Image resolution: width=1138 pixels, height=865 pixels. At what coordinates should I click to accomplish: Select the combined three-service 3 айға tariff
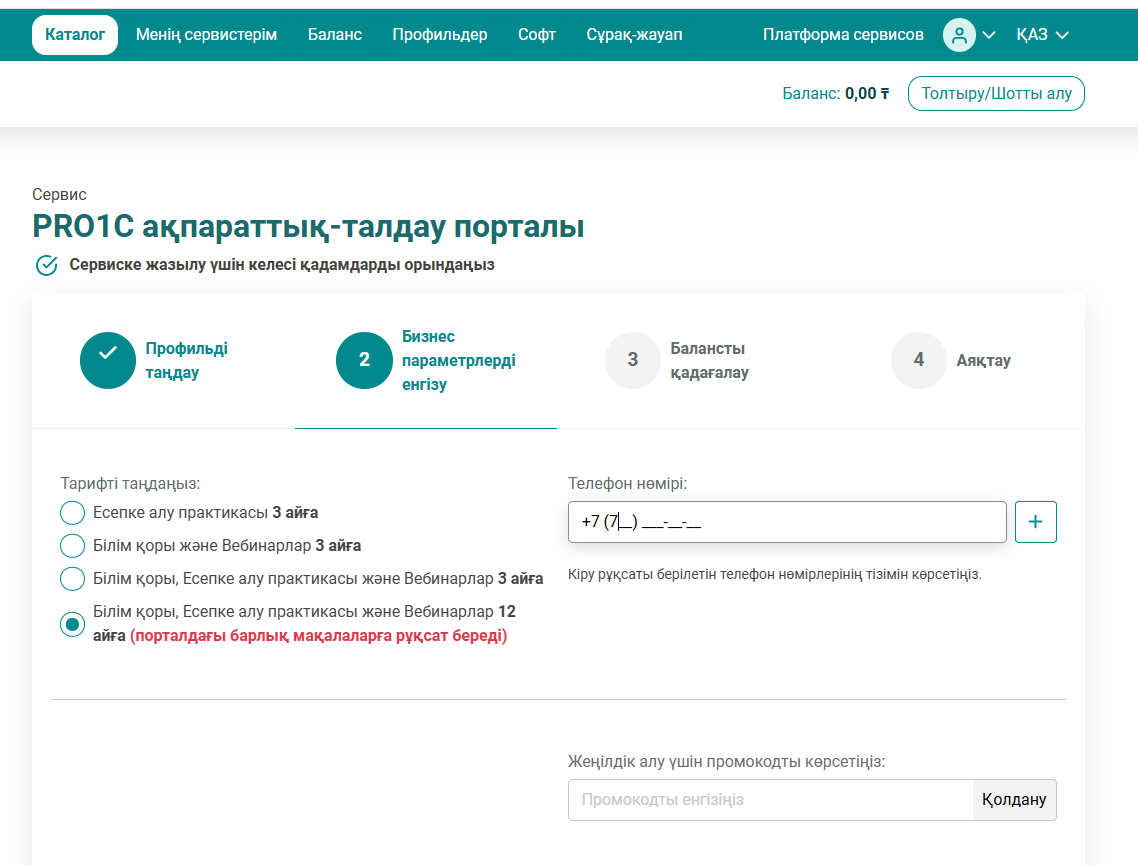pyautogui.click(x=73, y=579)
